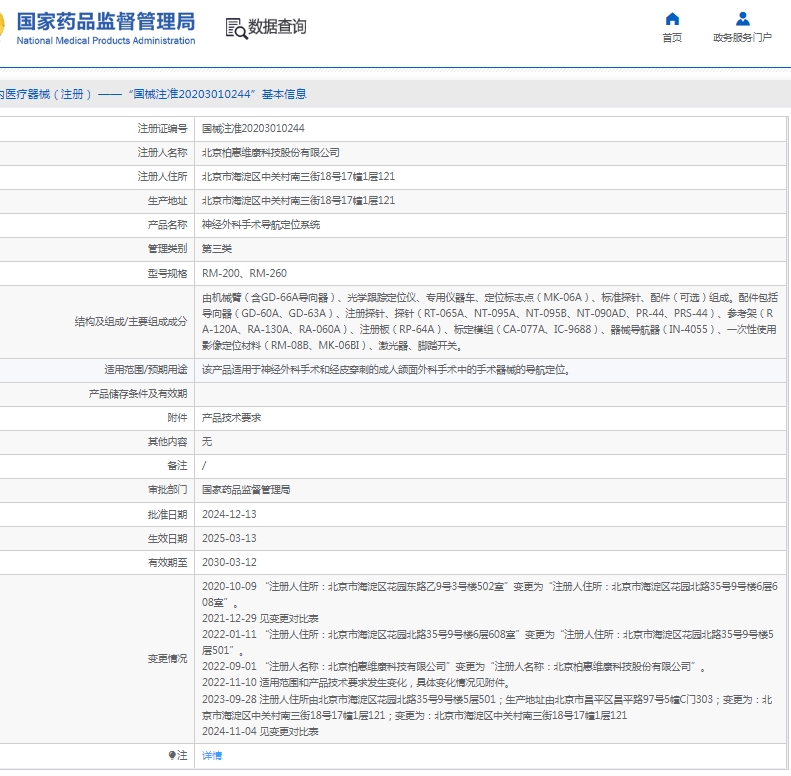791x776 pixels.
Task: Click the 基本信息 page heading
Action: click(284, 94)
